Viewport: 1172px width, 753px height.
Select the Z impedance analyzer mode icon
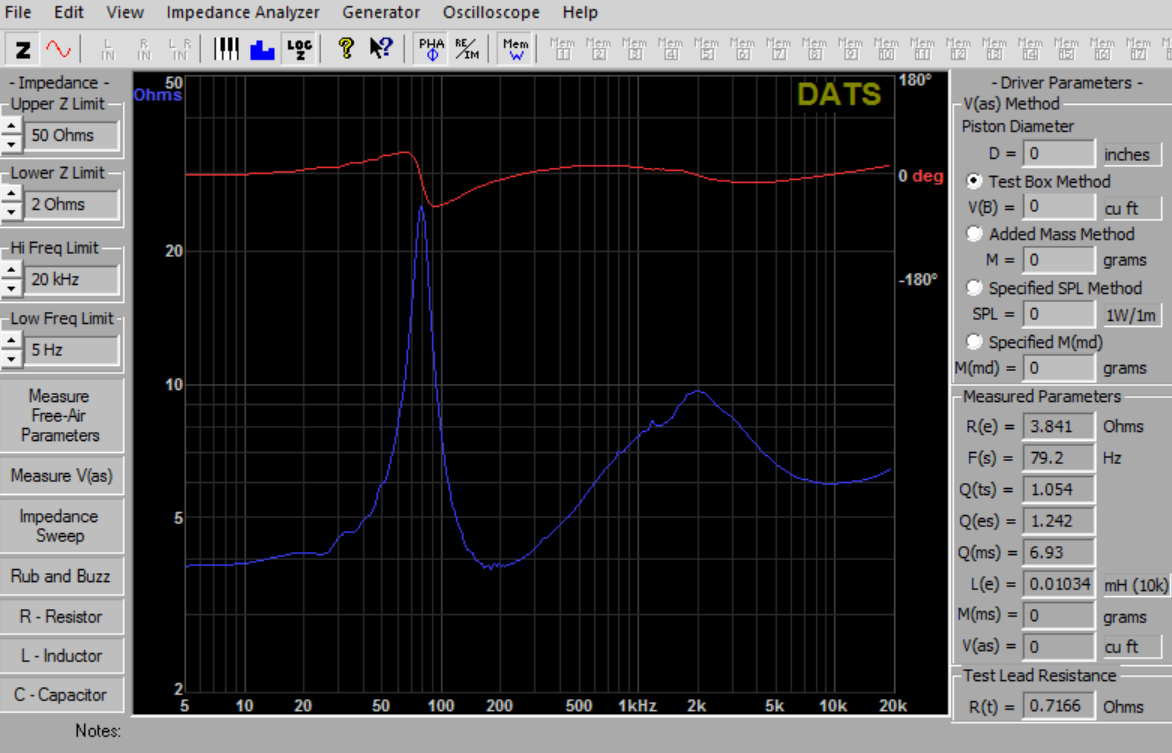[23, 49]
